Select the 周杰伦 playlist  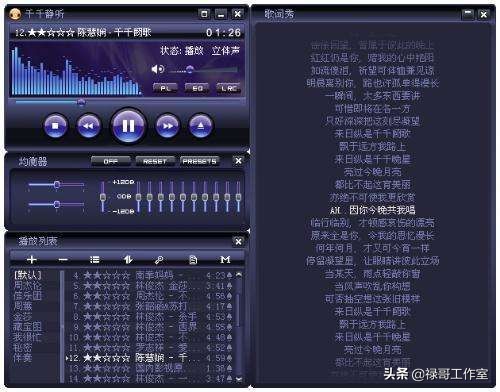pos(28,285)
